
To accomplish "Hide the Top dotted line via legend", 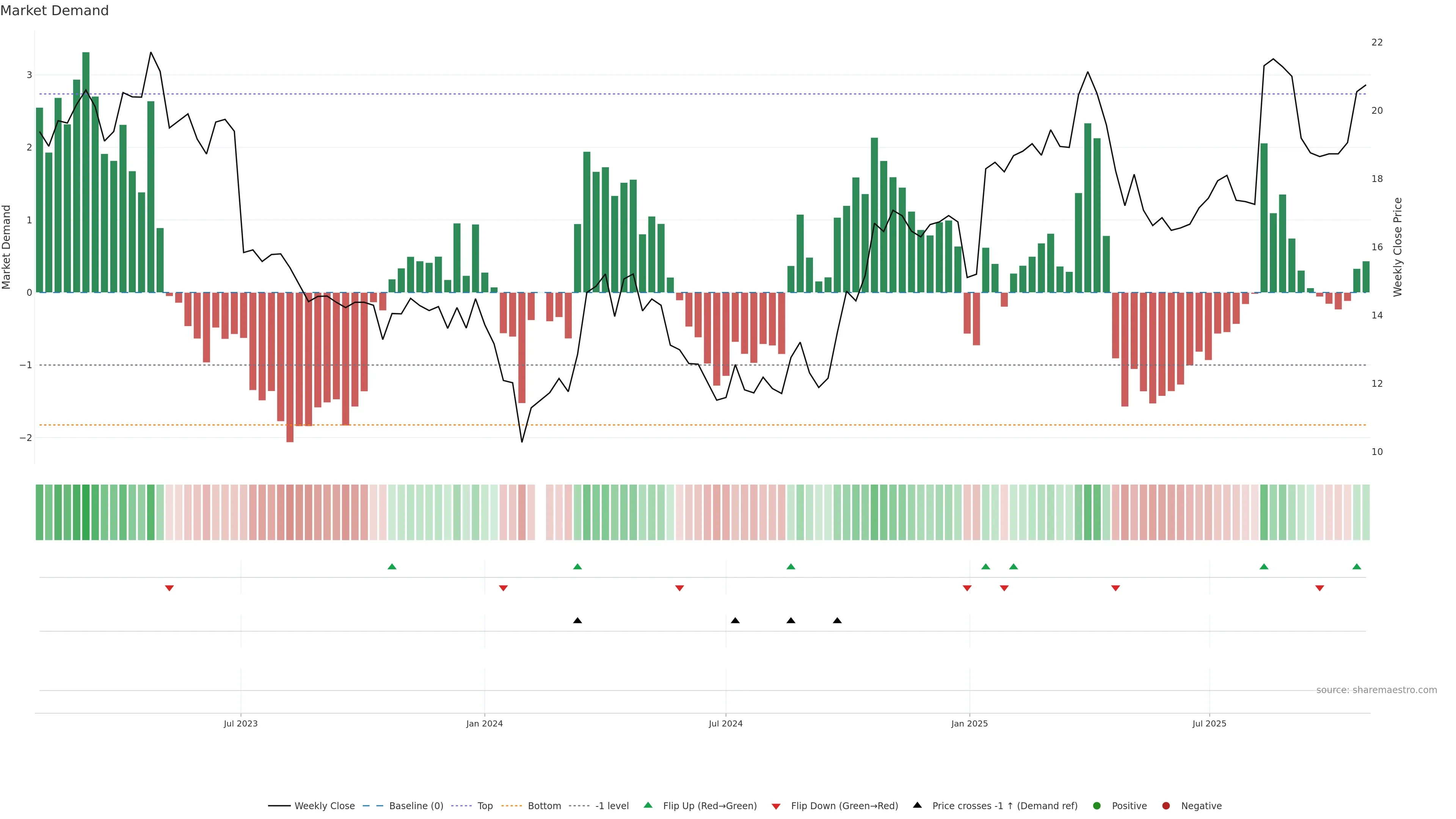I will 485,806.
